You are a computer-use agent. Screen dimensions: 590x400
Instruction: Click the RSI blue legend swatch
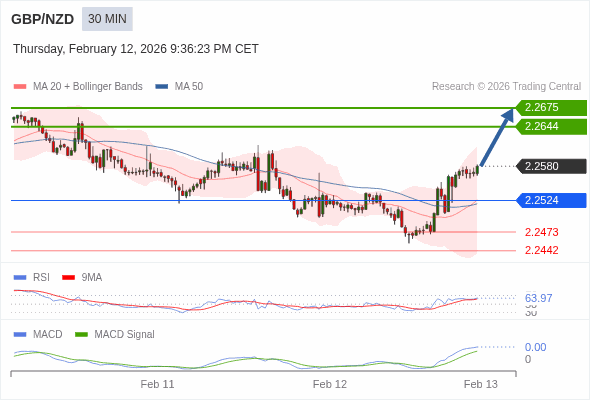pos(20,278)
